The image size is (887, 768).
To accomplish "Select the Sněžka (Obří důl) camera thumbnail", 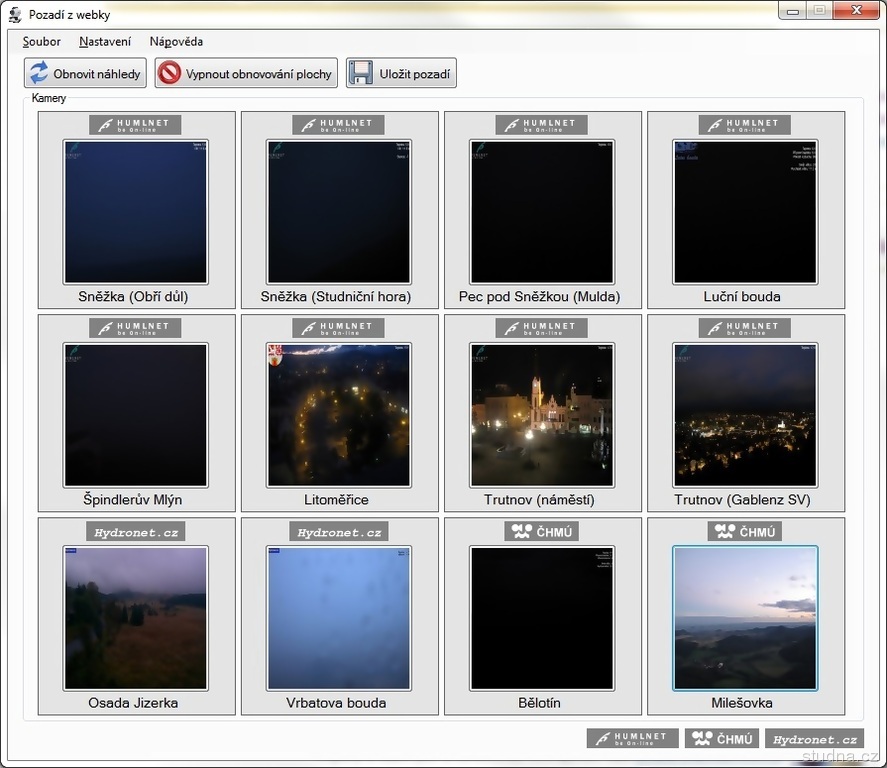I will (x=136, y=212).
